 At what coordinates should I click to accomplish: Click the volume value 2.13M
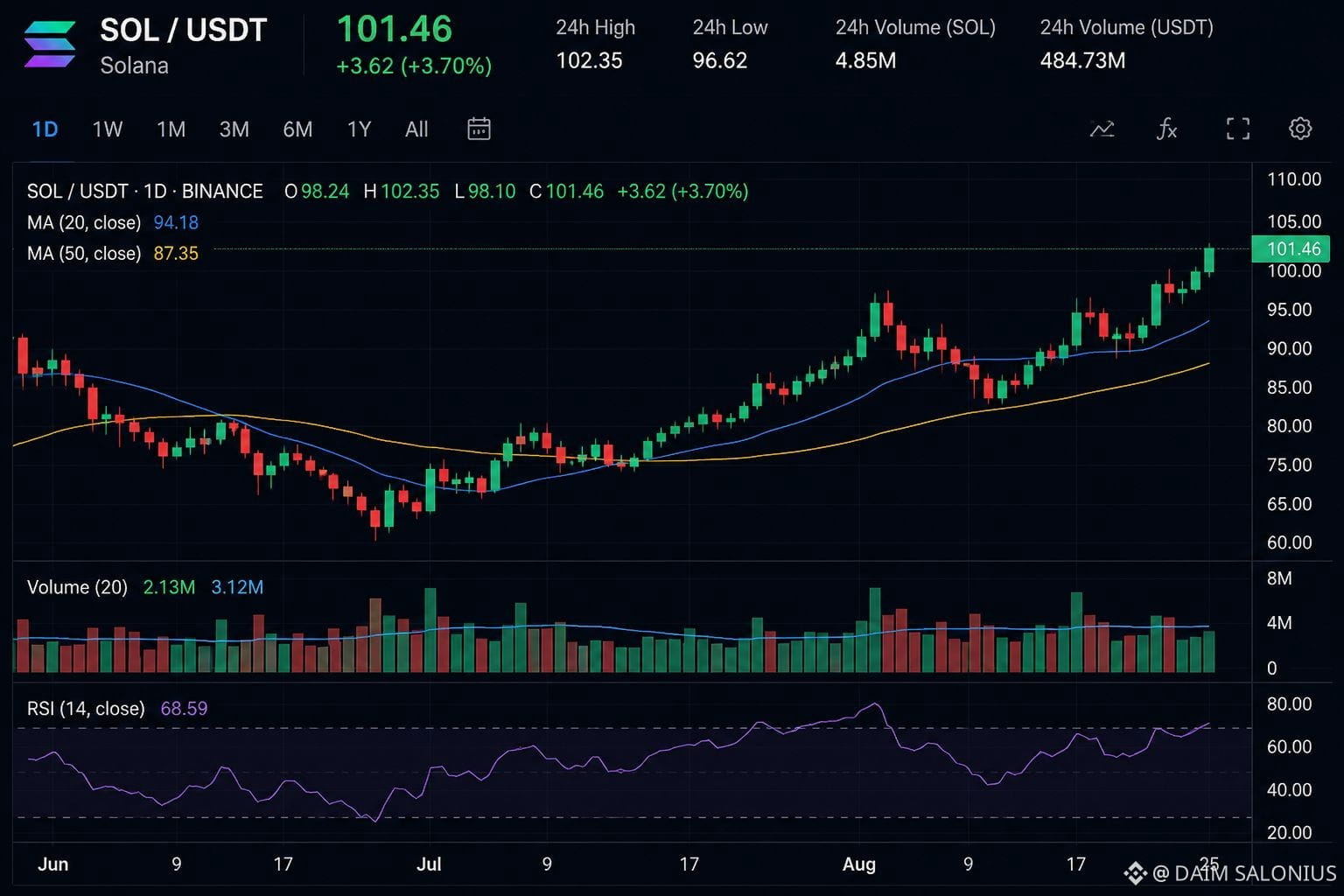point(169,587)
